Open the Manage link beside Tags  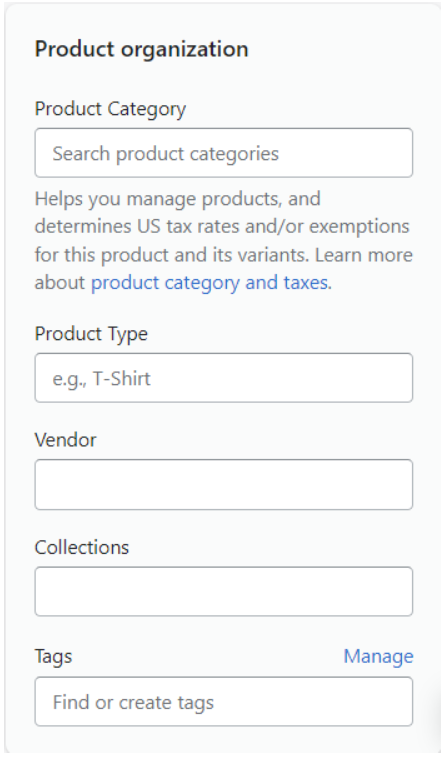pos(379,656)
